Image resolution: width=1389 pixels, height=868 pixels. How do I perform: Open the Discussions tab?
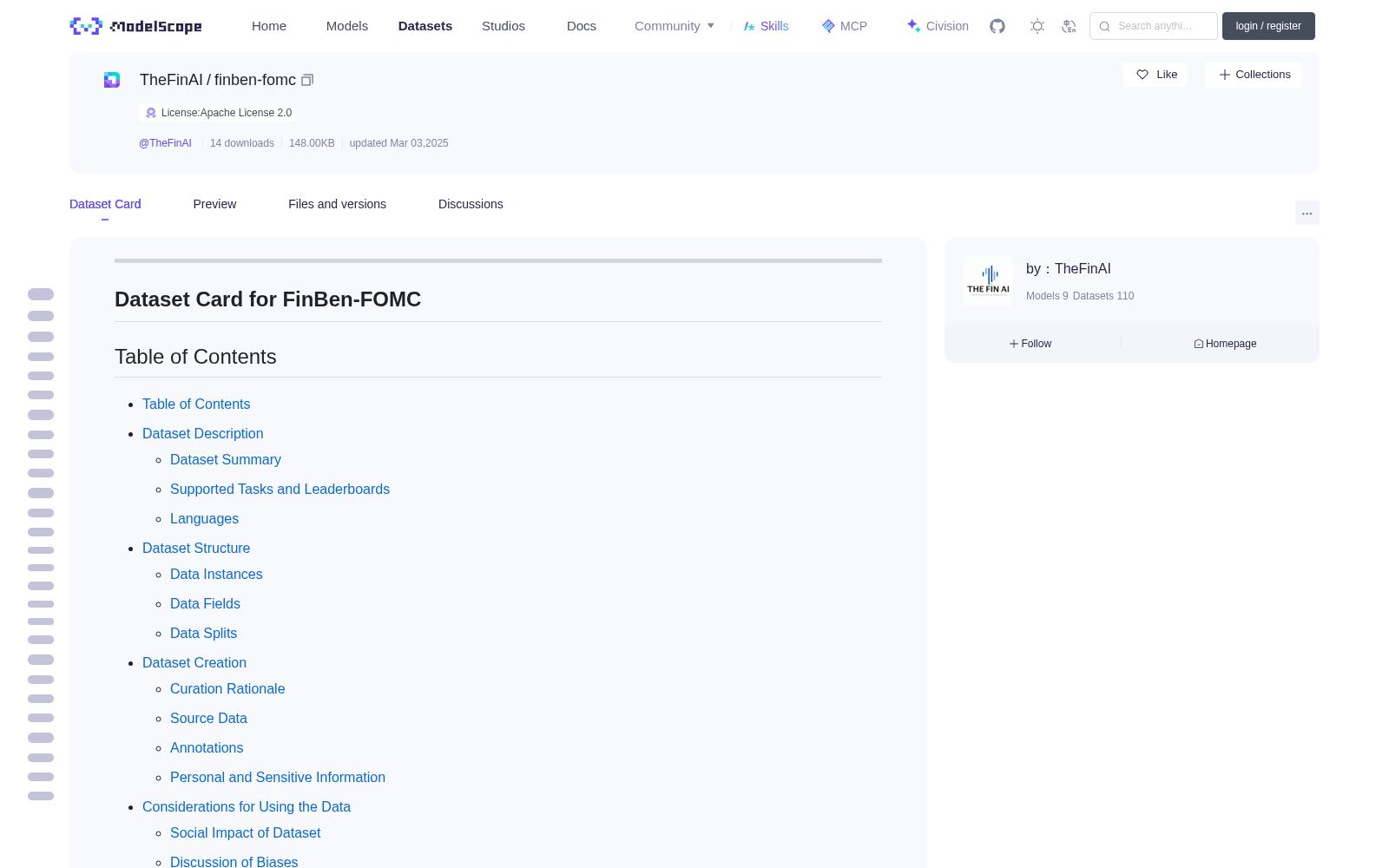[x=471, y=204]
